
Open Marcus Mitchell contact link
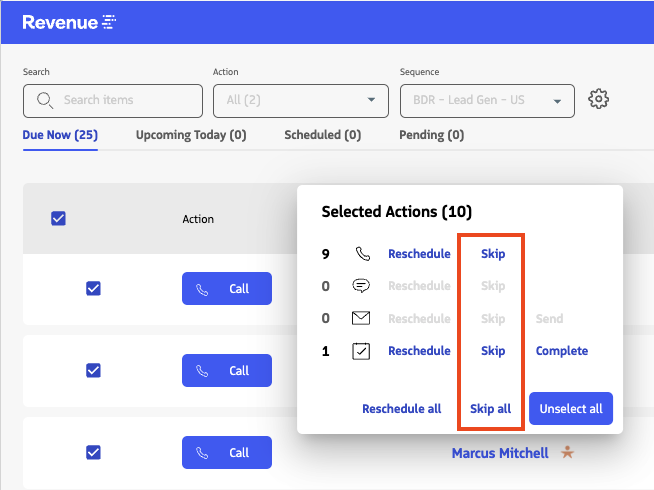pos(500,453)
